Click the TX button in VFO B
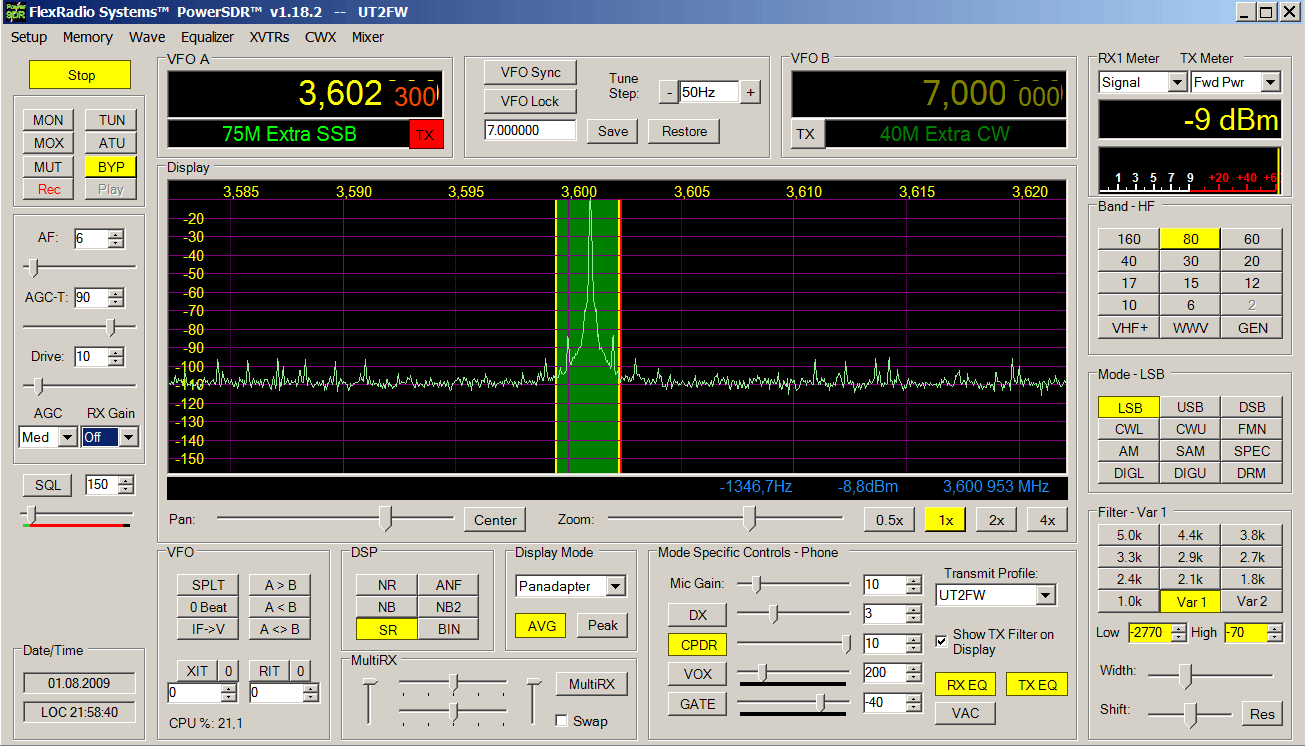The image size is (1305, 746). pyautogui.click(x=806, y=134)
